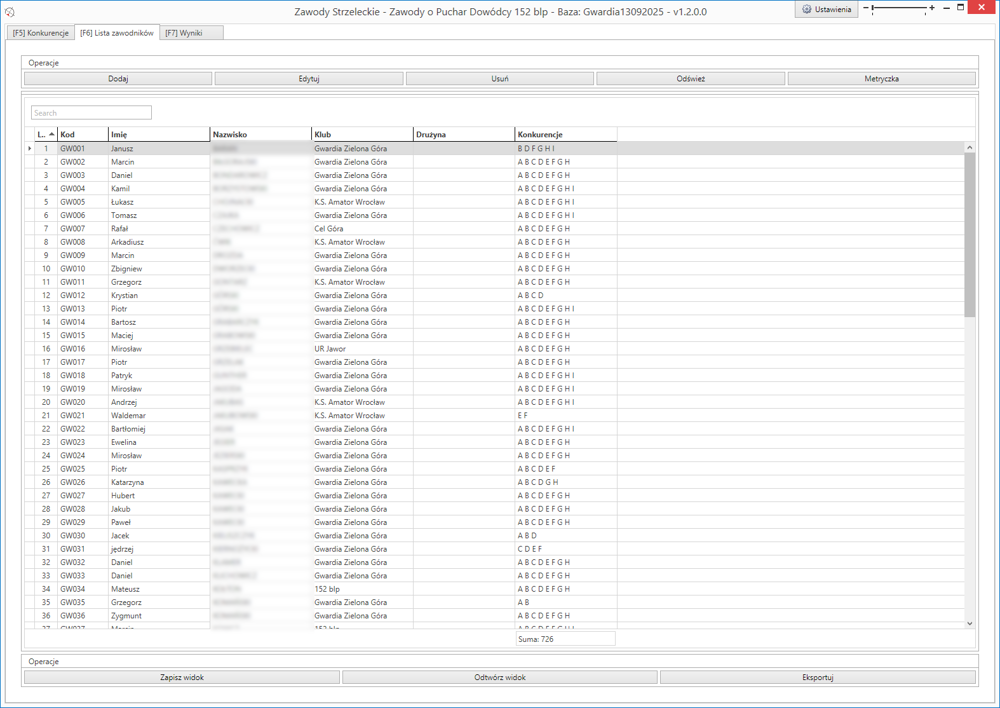The height and width of the screenshot is (708, 1000).
Task: Click the Eksportuj button
Action: pyautogui.click(x=818, y=677)
